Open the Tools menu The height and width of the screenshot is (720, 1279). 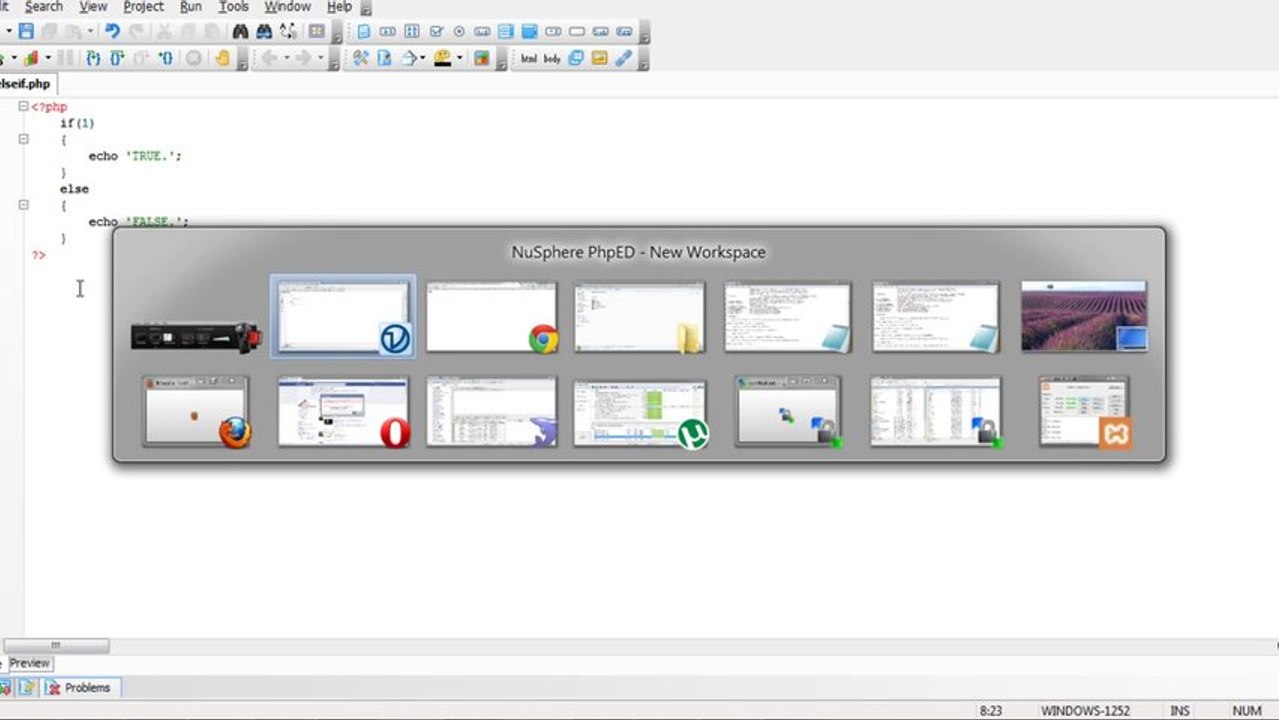pos(233,7)
